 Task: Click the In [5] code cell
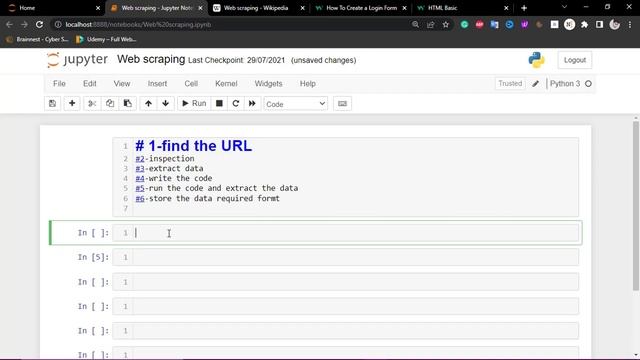[346, 257]
